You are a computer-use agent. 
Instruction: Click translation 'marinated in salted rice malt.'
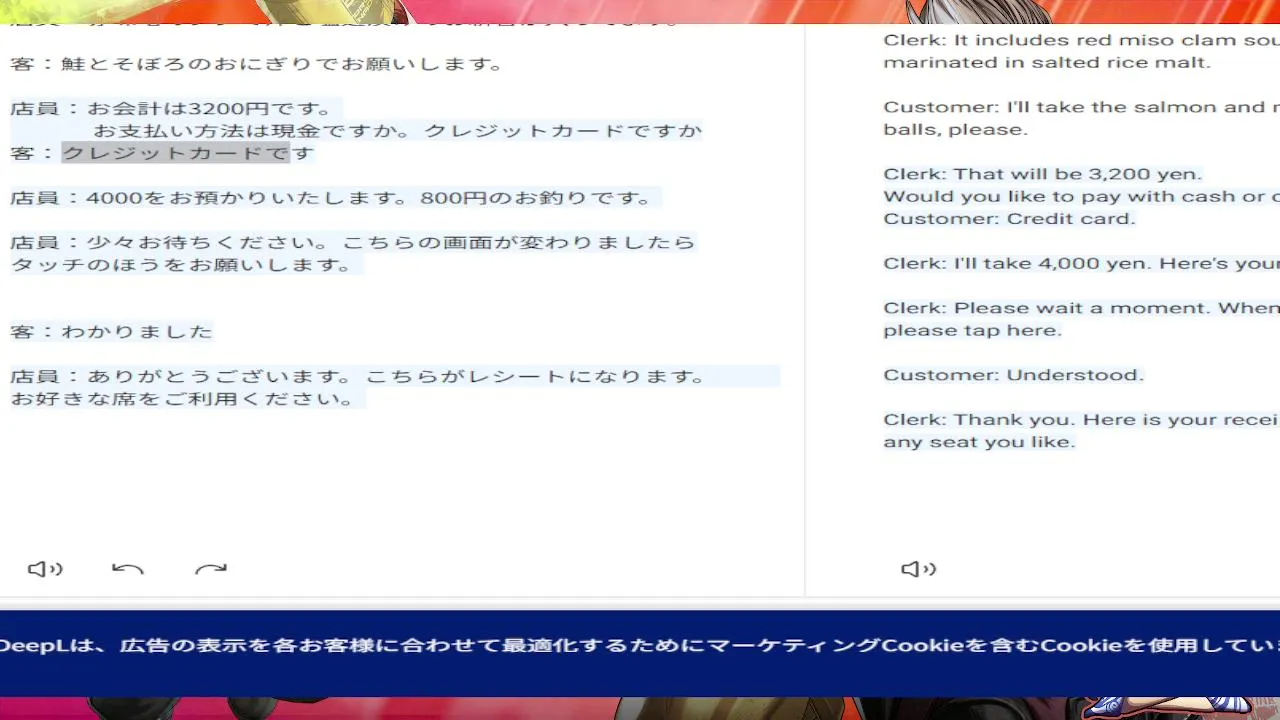1047,62
